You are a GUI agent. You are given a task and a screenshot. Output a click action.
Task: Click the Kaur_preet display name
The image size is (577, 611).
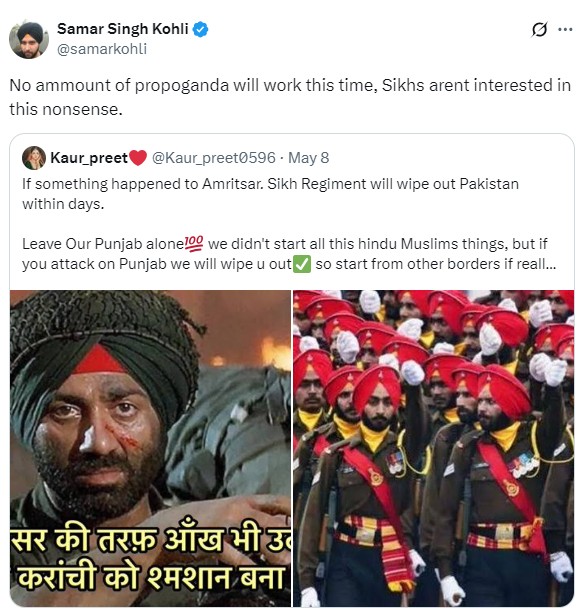point(89,158)
